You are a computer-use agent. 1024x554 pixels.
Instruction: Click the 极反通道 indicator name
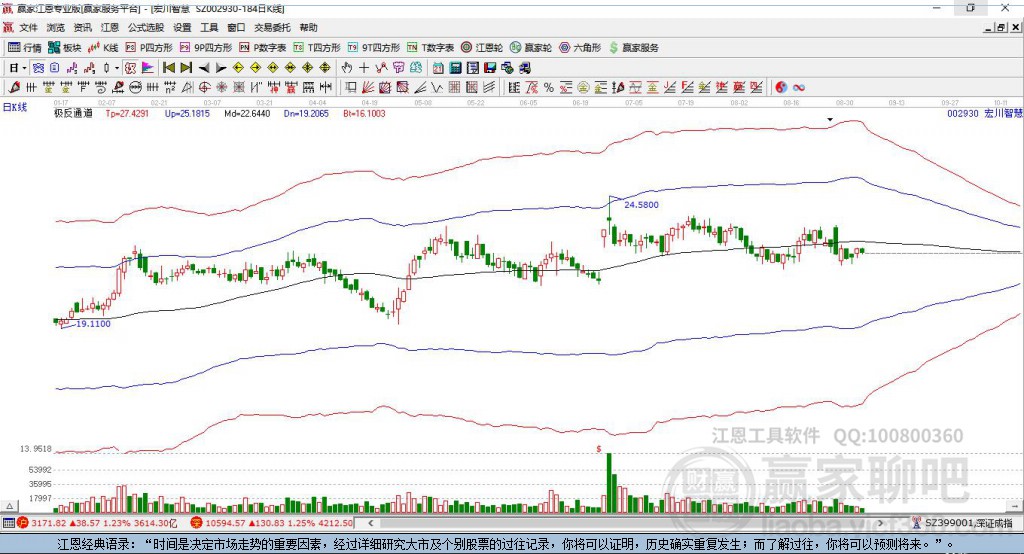point(73,113)
